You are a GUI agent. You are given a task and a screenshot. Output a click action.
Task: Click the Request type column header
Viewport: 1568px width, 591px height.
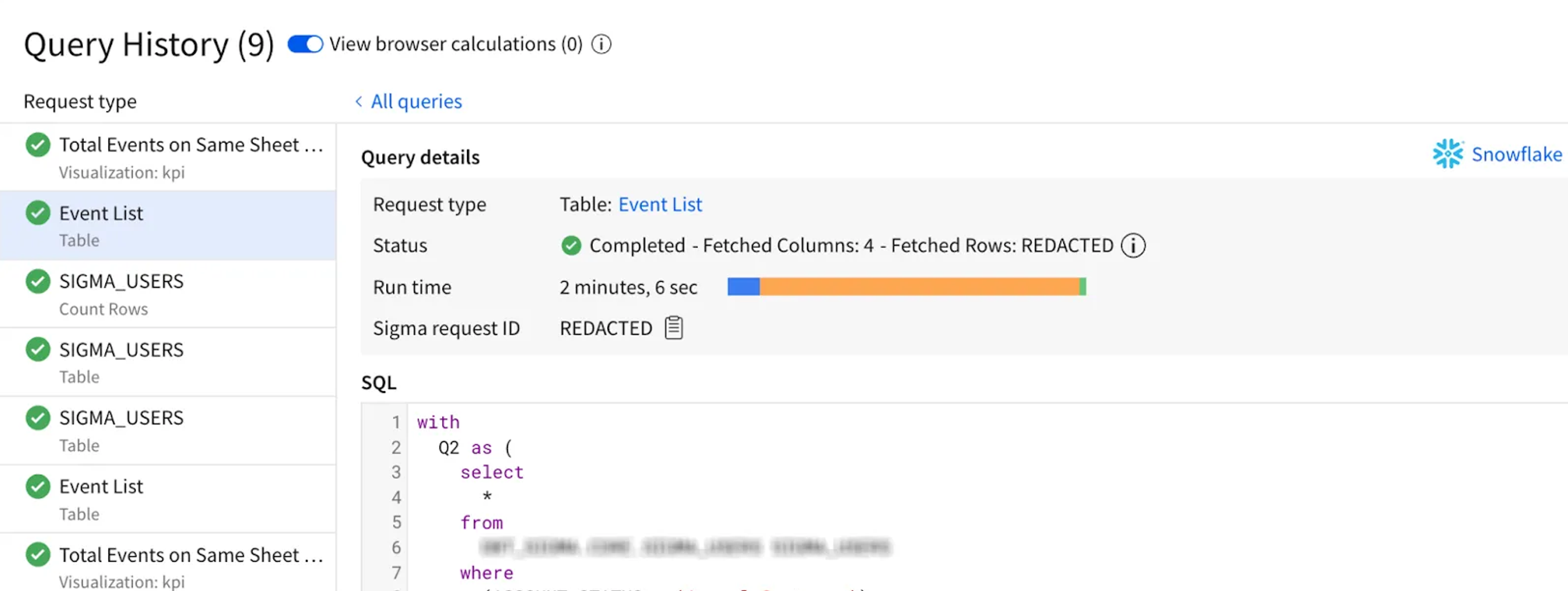[x=80, y=102]
